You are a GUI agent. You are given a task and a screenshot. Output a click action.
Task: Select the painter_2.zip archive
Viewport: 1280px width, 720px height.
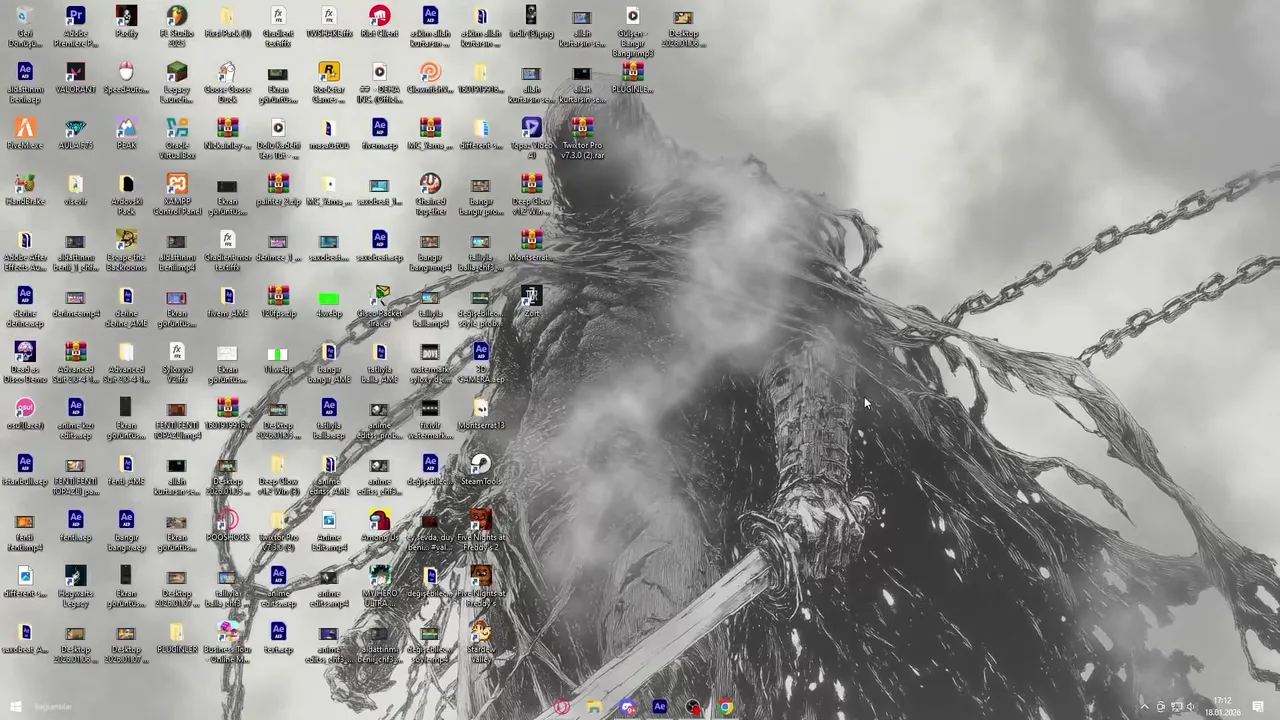tap(278, 190)
